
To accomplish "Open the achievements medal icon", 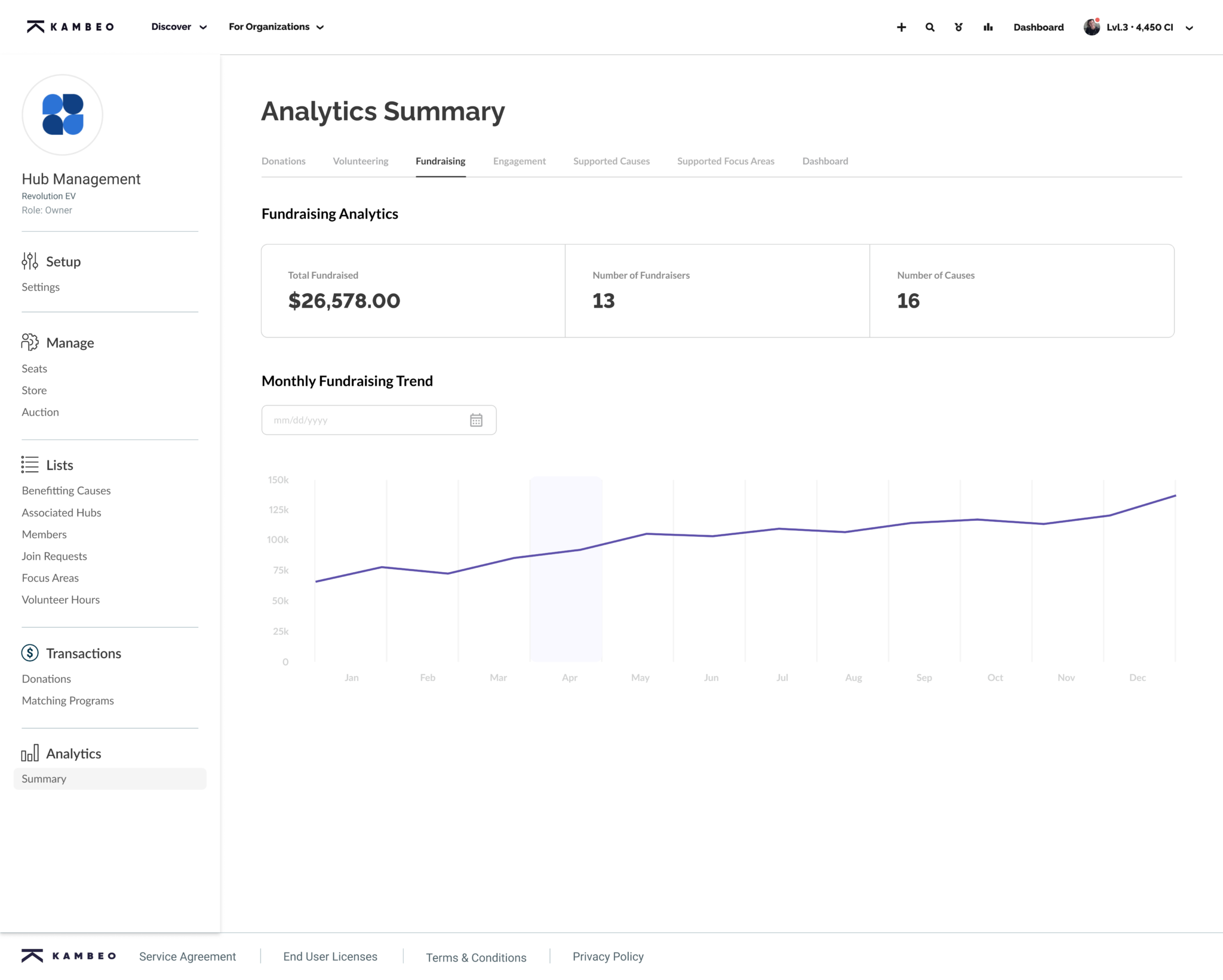I will [x=958, y=27].
